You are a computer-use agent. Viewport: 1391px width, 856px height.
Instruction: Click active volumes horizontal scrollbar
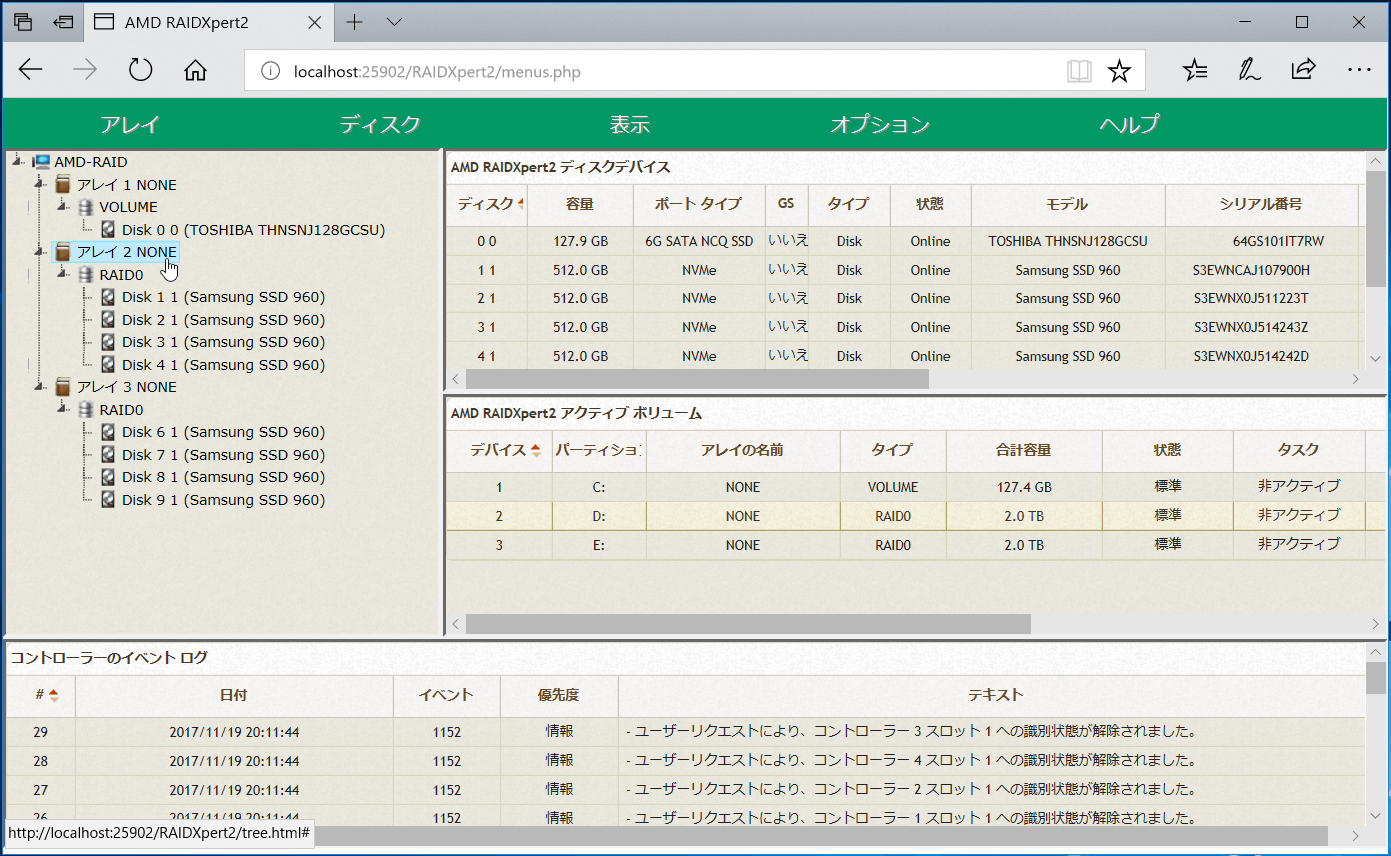[748, 624]
